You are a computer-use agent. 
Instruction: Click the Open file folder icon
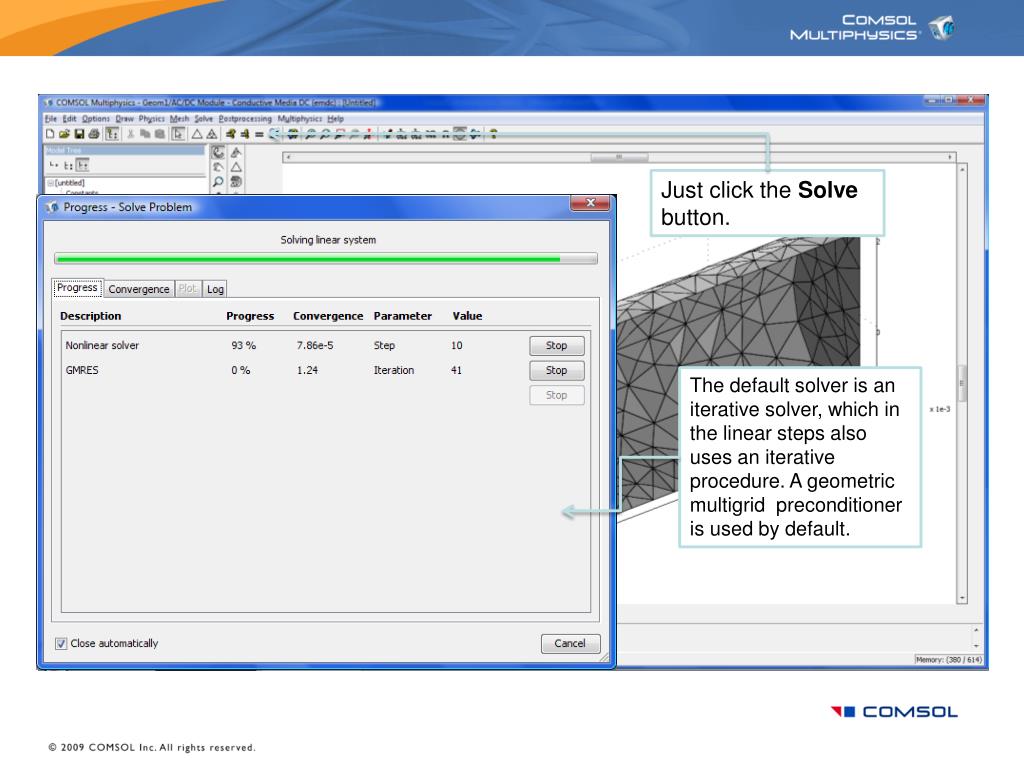tap(64, 135)
